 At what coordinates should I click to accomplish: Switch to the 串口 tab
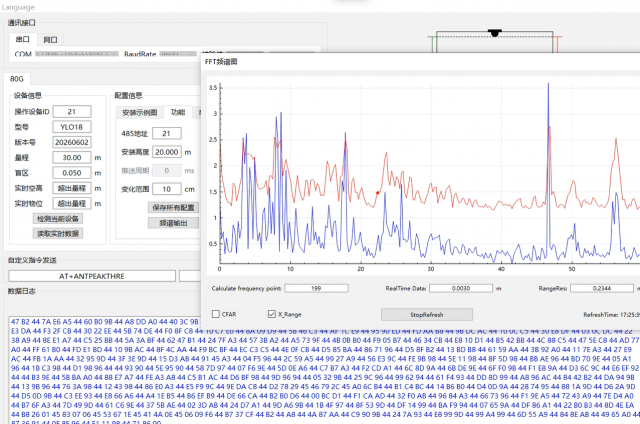point(22,40)
